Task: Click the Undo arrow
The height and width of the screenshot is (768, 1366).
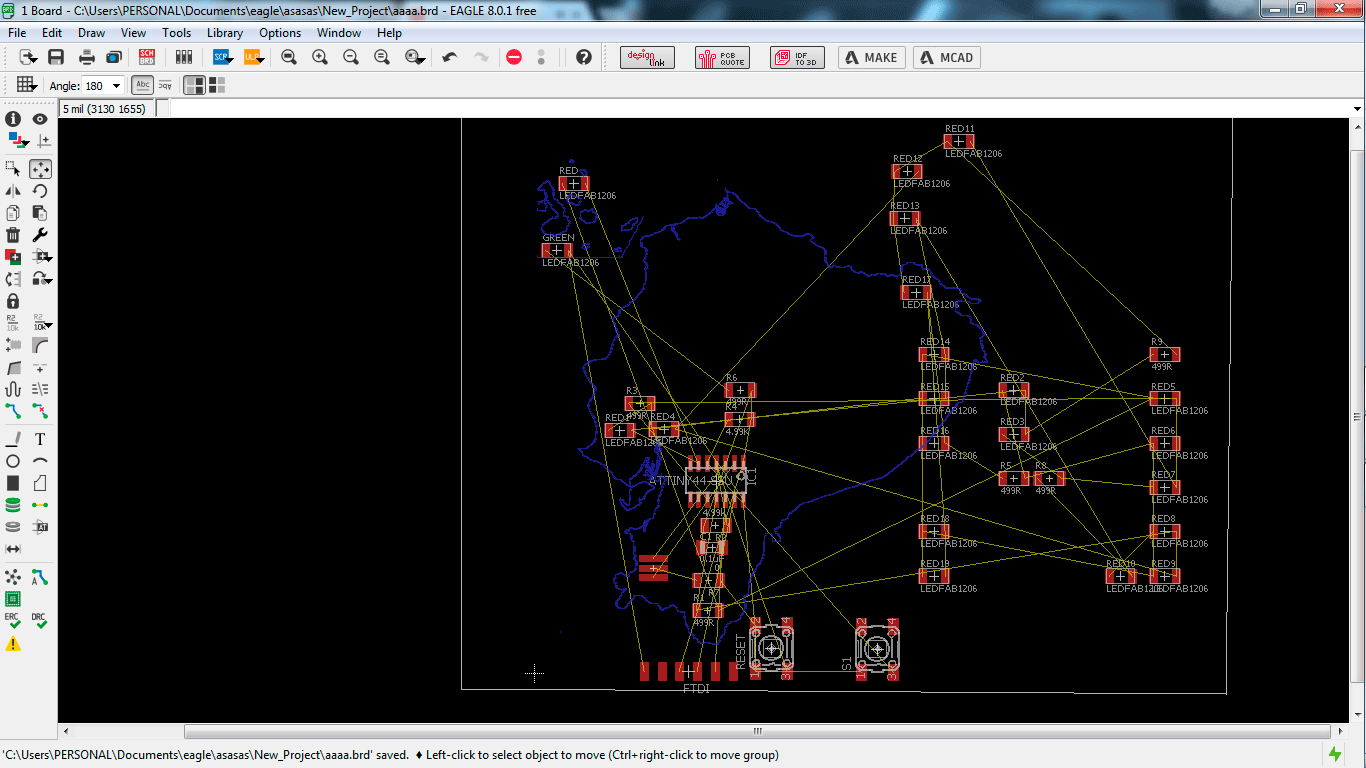Action: tap(450, 57)
